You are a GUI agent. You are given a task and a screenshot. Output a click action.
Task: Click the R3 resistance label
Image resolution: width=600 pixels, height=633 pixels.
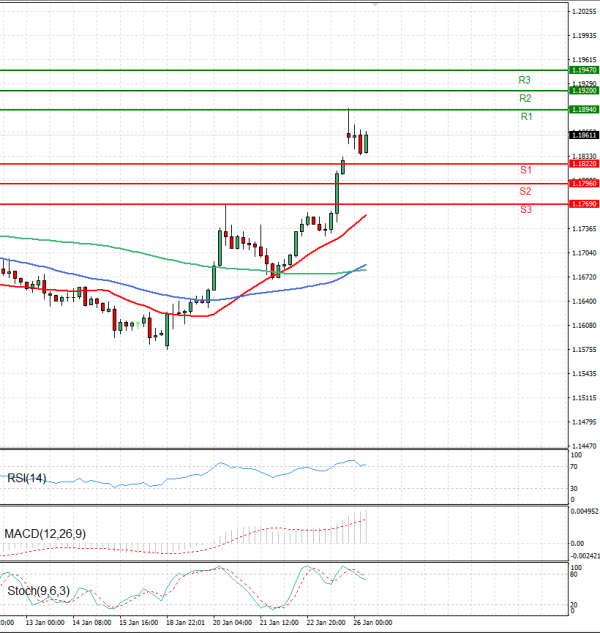524,80
